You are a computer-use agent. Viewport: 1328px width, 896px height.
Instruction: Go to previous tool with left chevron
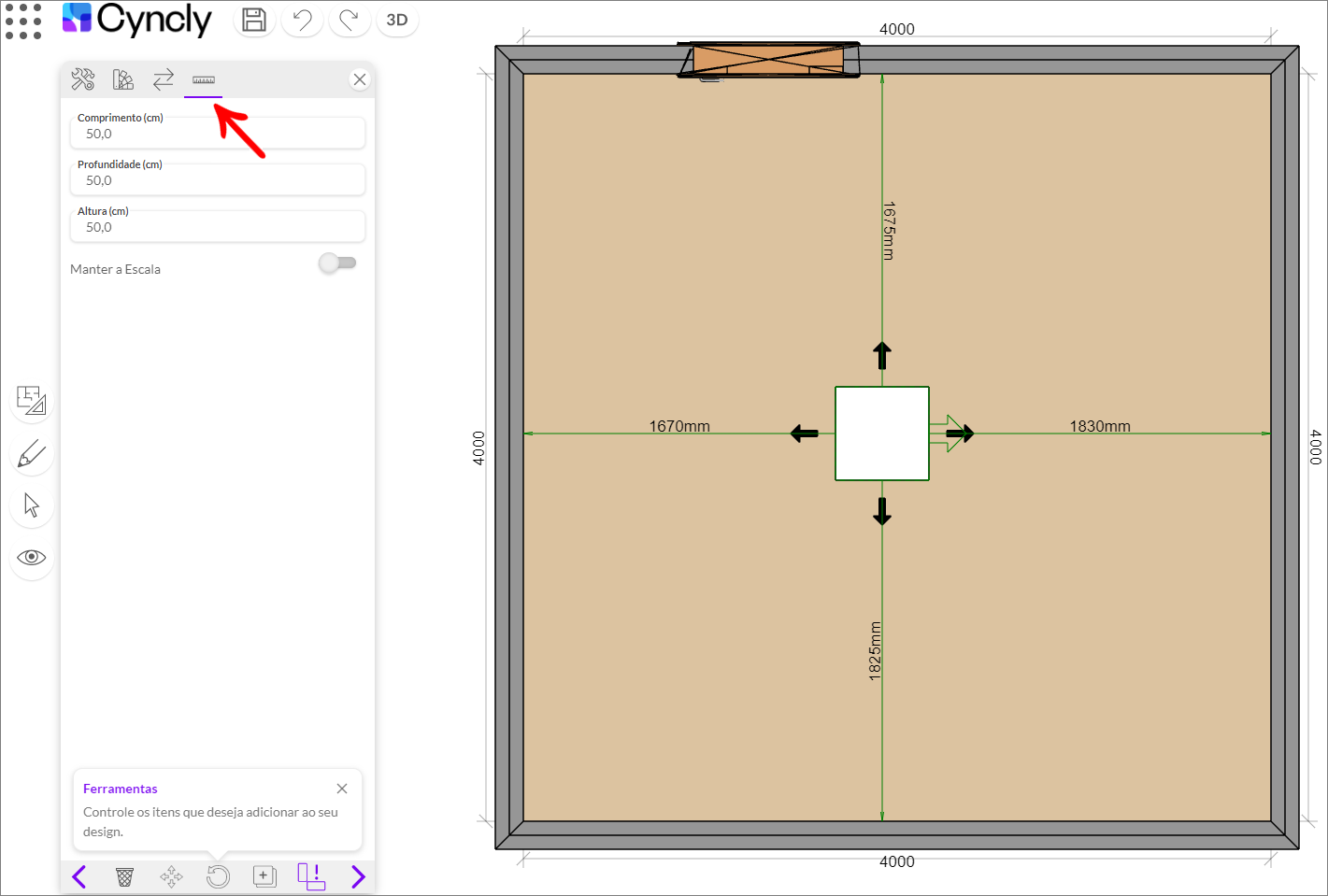coord(79,876)
